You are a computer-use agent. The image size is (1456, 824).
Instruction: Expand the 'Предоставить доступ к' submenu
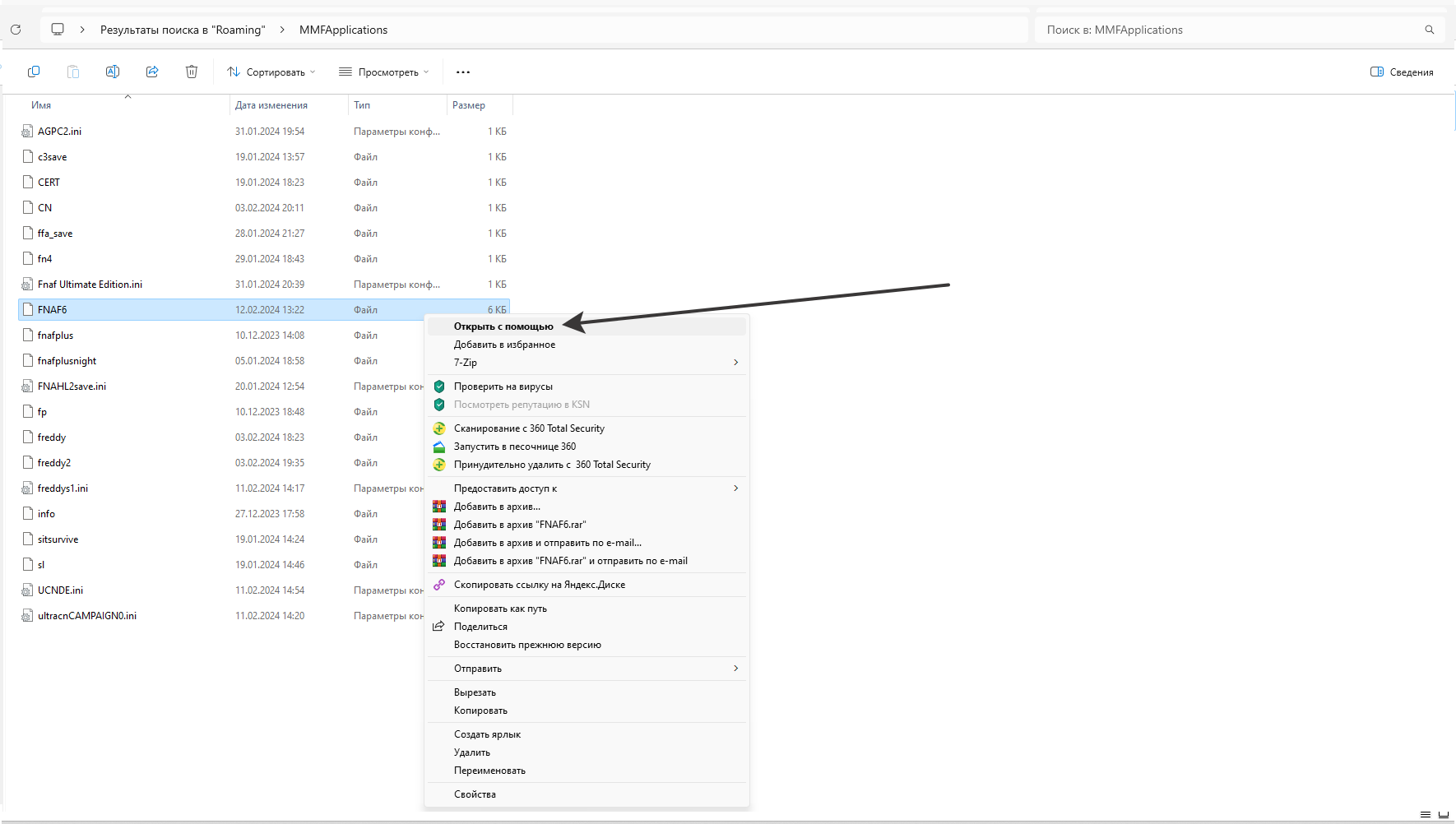pos(735,488)
